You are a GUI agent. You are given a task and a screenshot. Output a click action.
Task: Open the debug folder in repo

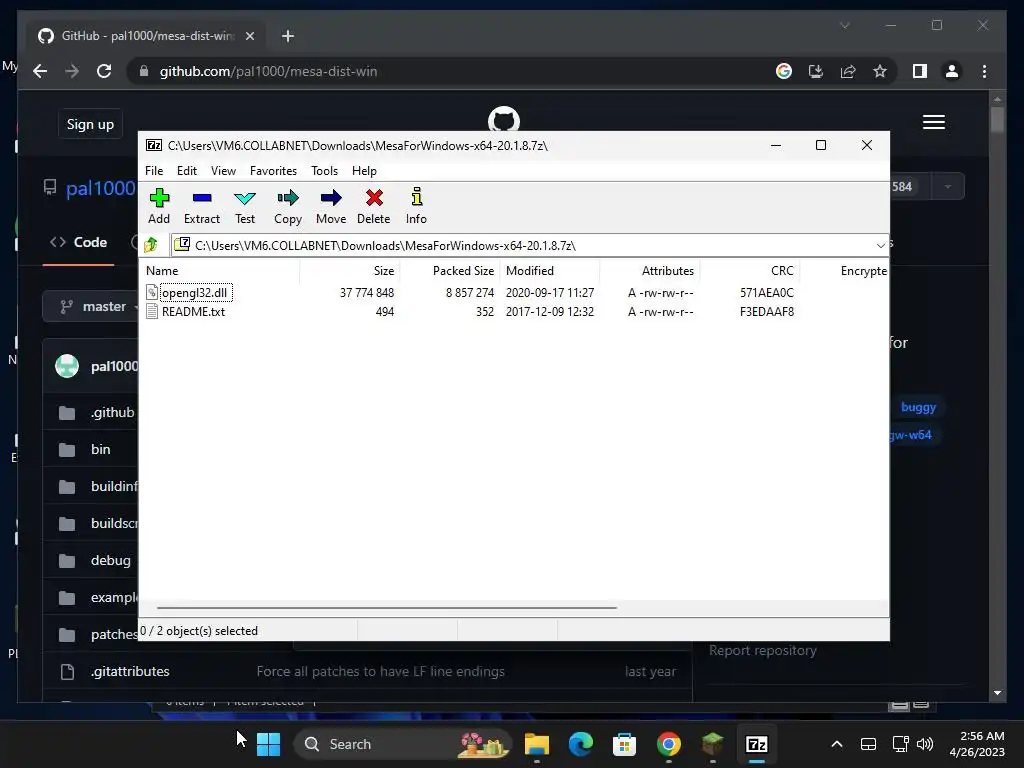pyautogui.click(x=110, y=560)
